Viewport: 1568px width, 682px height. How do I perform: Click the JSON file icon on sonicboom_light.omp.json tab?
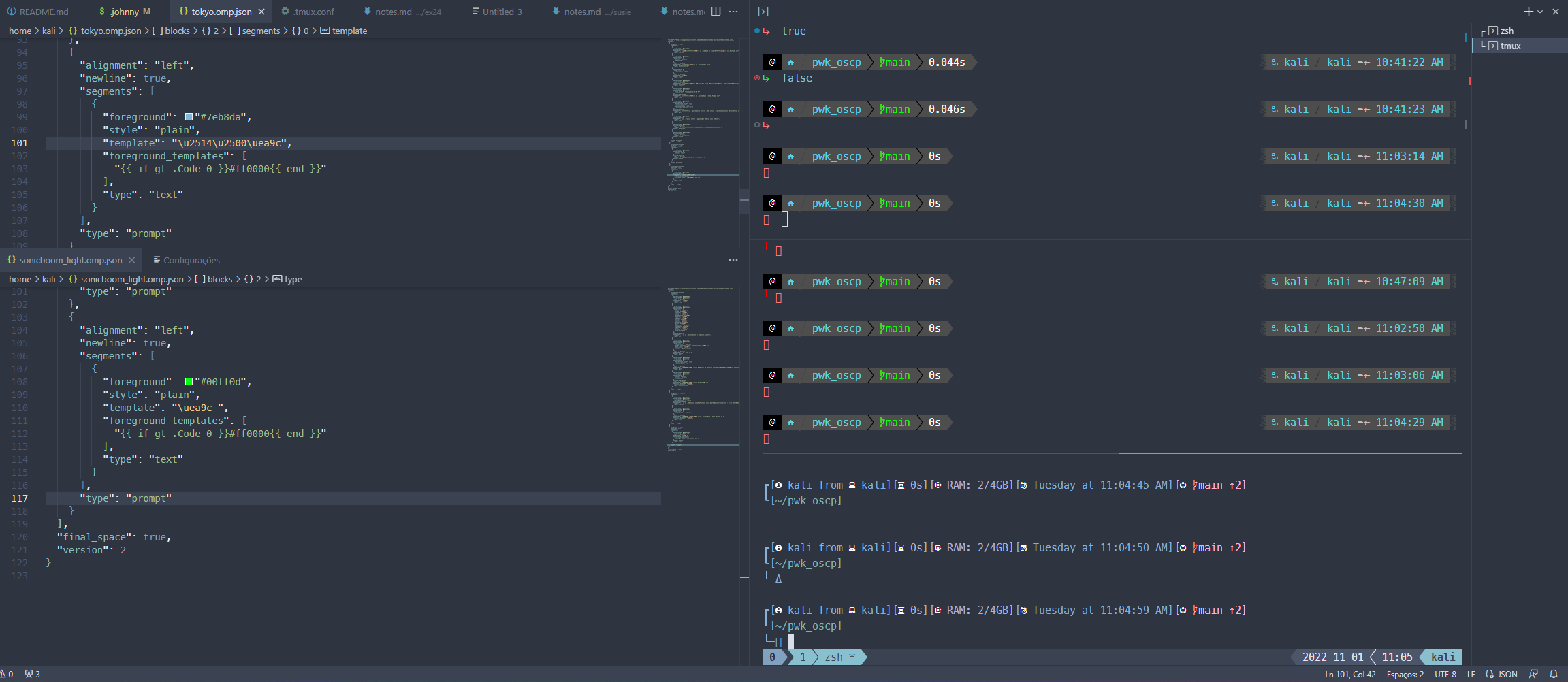click(x=10, y=259)
